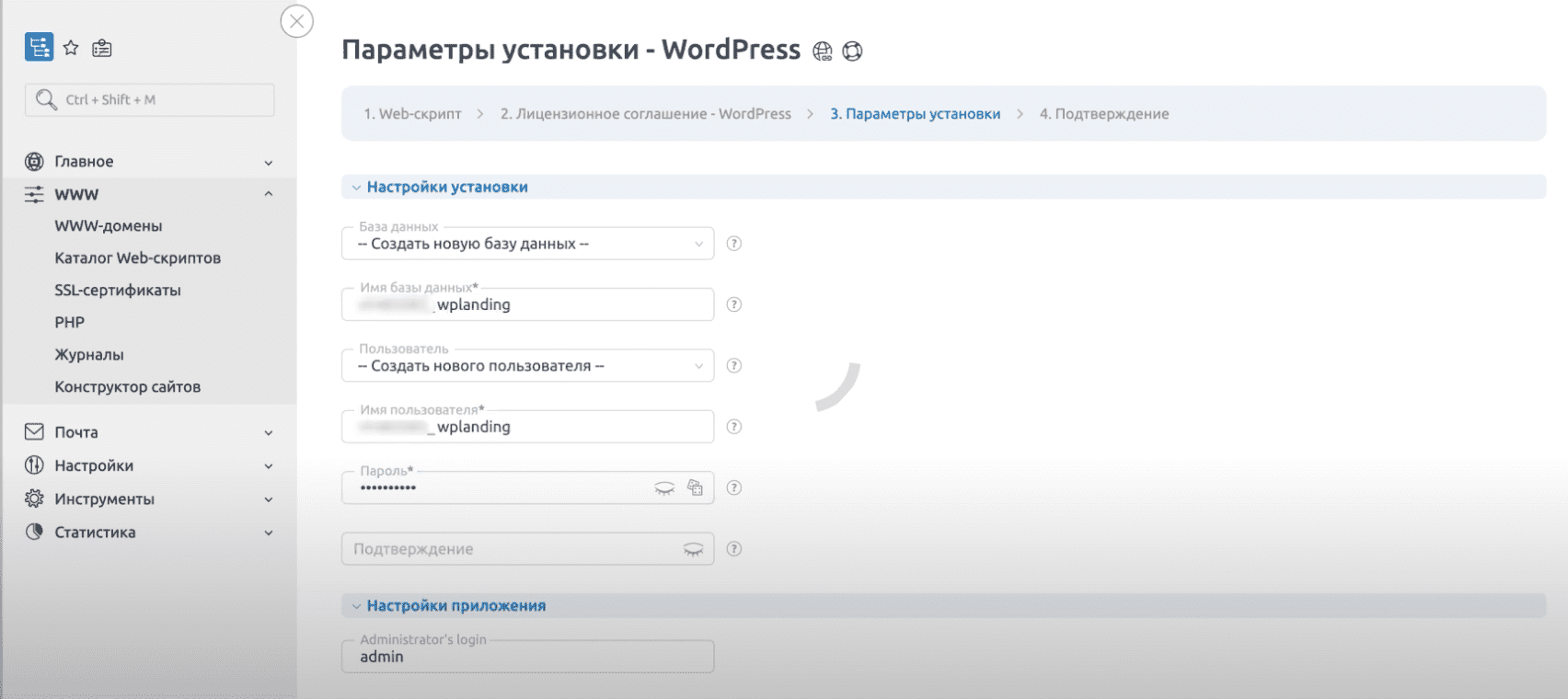Expand the Настройки menu section
The height and width of the screenshot is (699, 1568).
(x=269, y=466)
